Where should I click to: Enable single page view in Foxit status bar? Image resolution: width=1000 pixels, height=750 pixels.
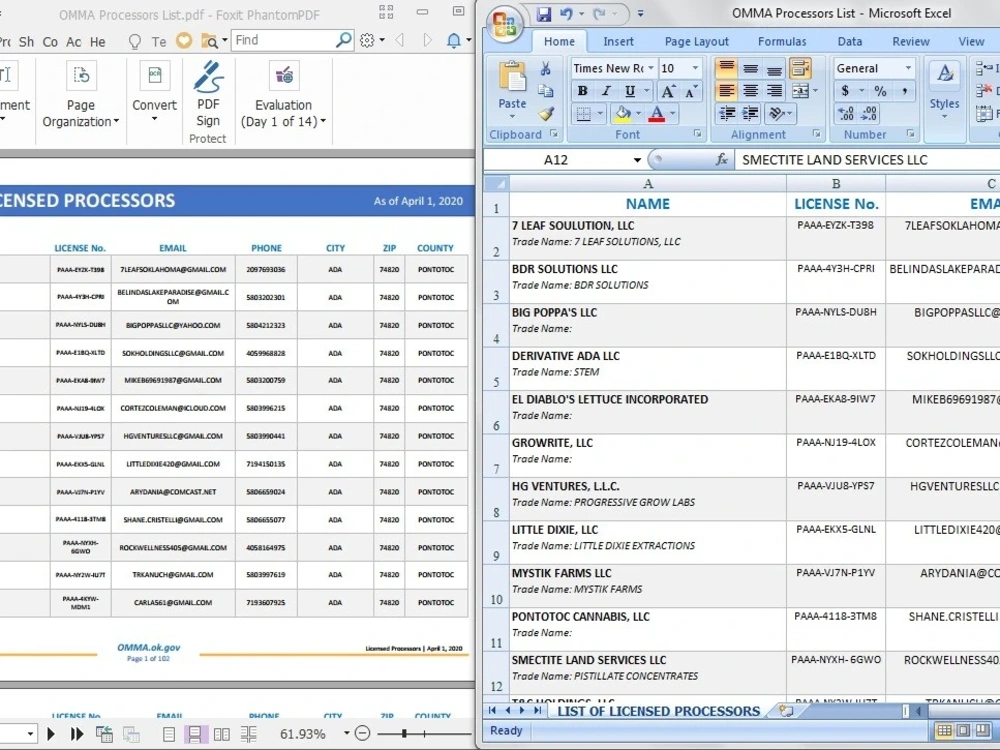[169, 734]
